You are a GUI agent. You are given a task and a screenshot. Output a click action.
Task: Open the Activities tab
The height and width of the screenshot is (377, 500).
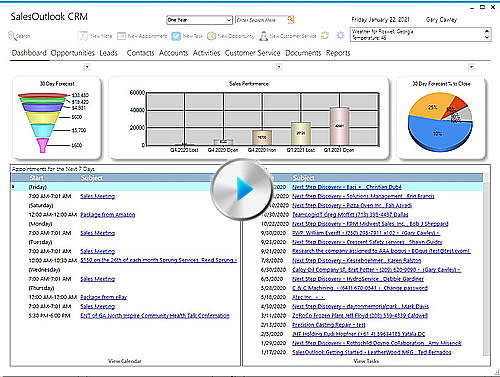pos(206,53)
